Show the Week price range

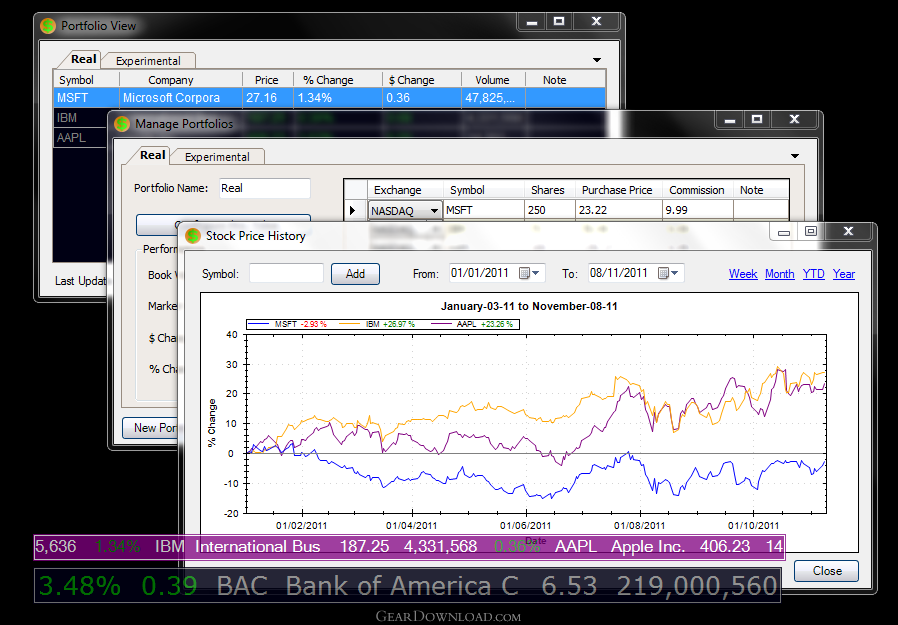point(743,274)
